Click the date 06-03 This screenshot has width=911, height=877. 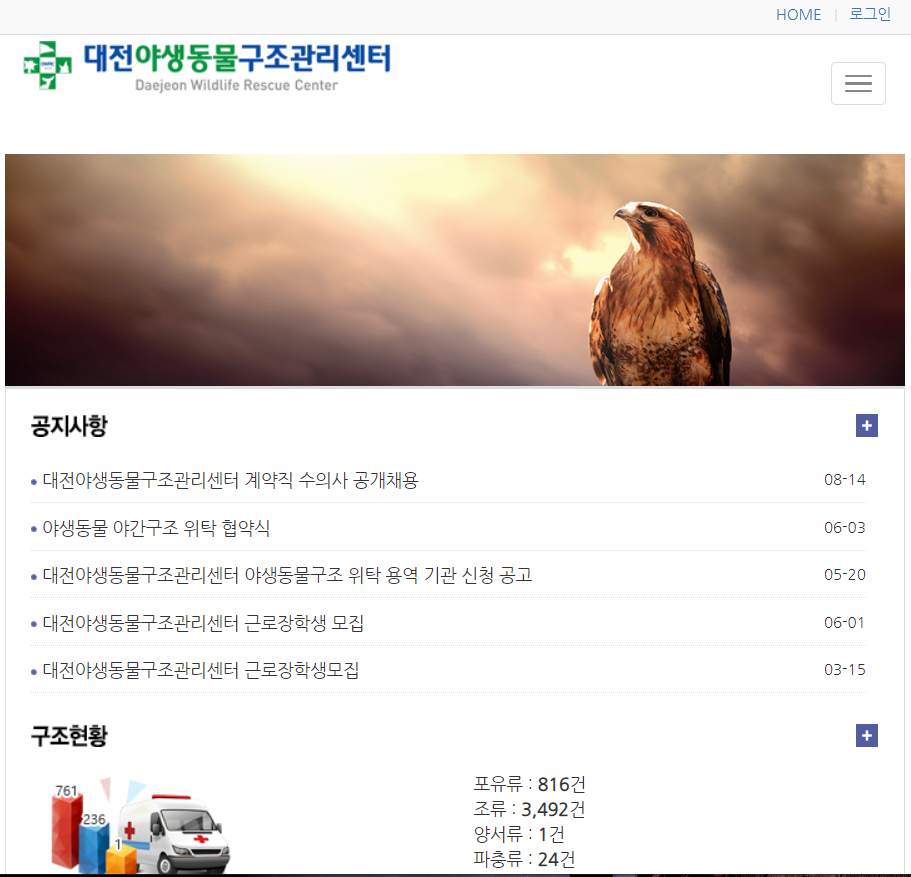tap(845, 528)
